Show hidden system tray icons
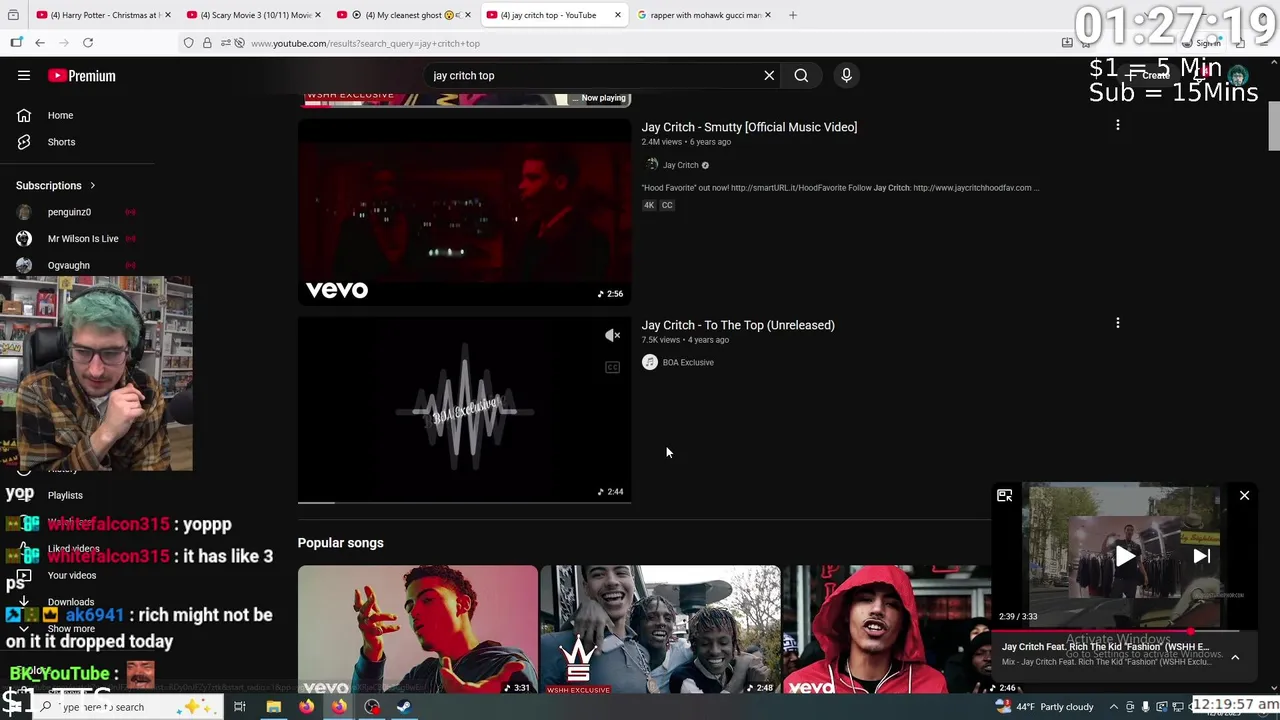This screenshot has width=1280, height=720. coord(1113,707)
